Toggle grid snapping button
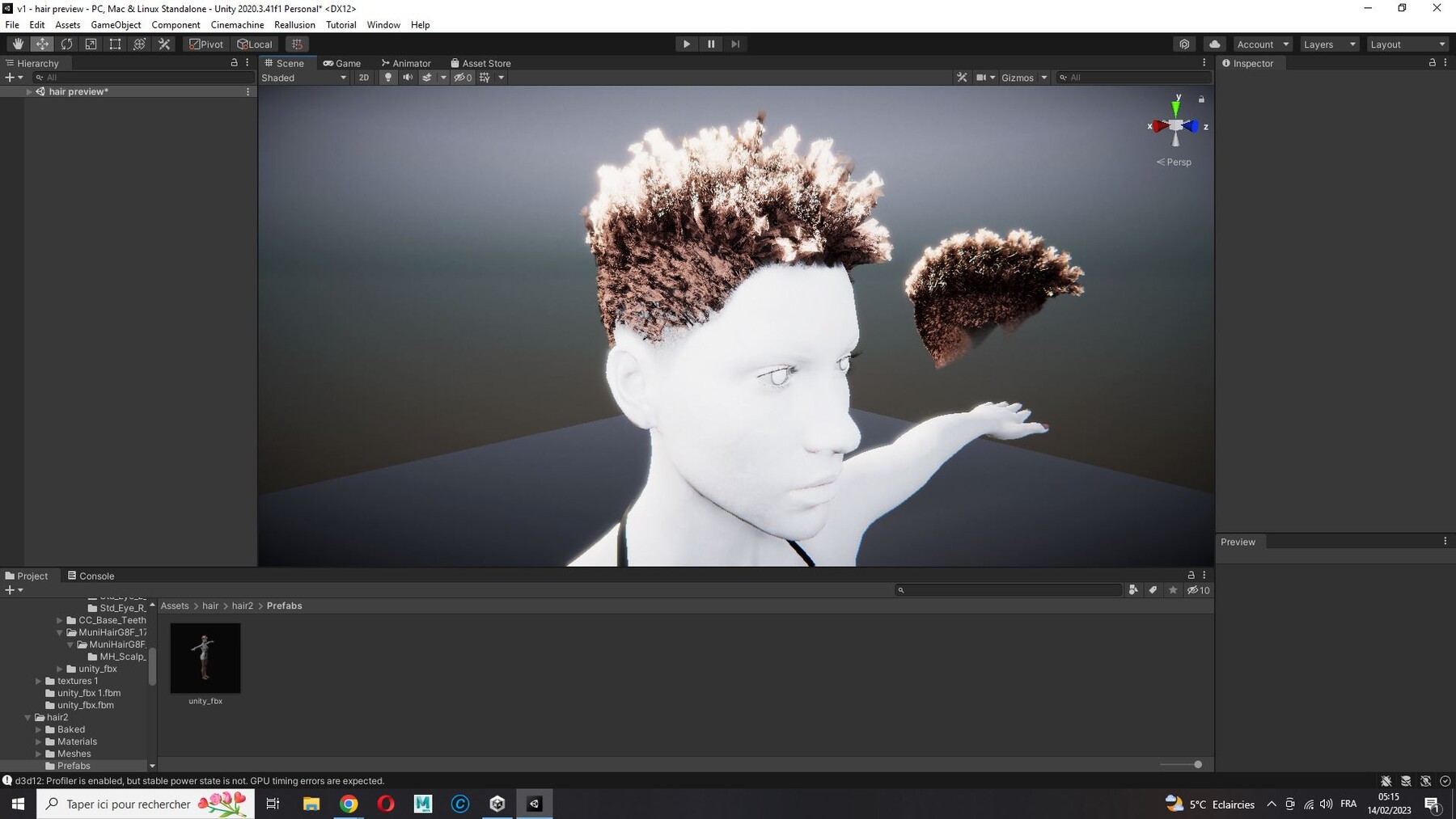 [297, 44]
